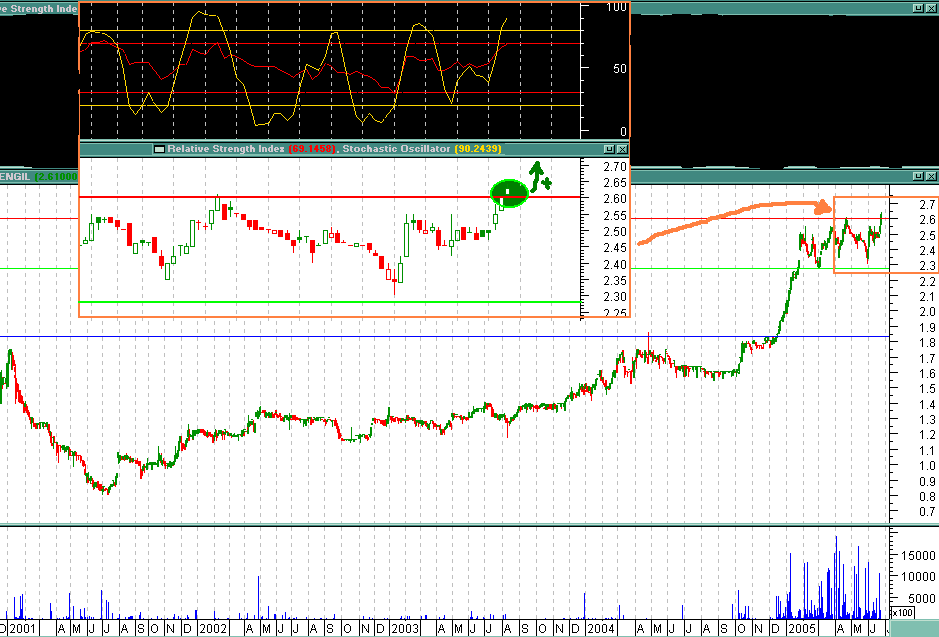Click the 1.8 price on the main chart scale
This screenshot has width=939, height=637.
coord(928,343)
